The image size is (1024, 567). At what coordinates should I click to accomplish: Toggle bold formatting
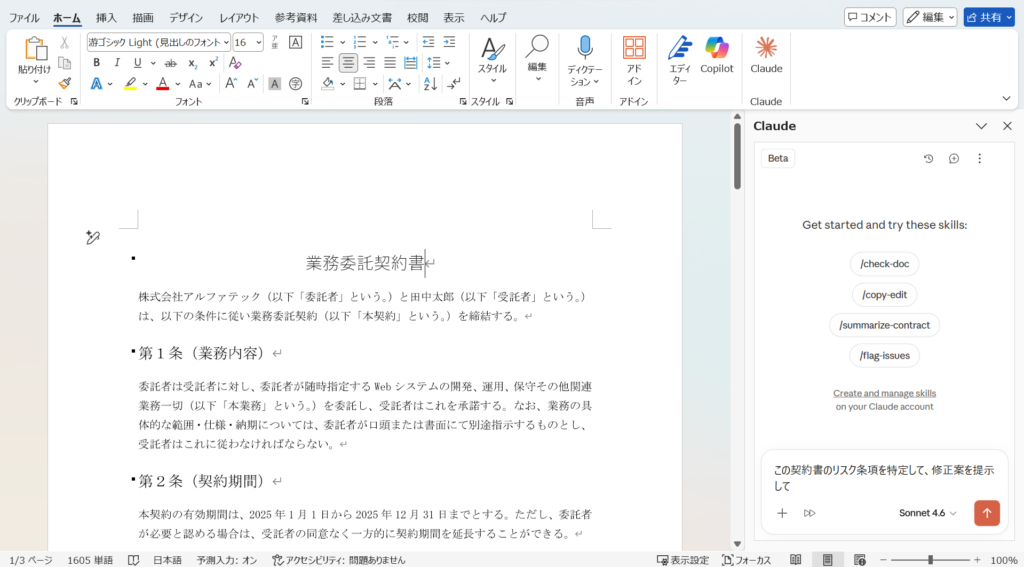coord(97,63)
